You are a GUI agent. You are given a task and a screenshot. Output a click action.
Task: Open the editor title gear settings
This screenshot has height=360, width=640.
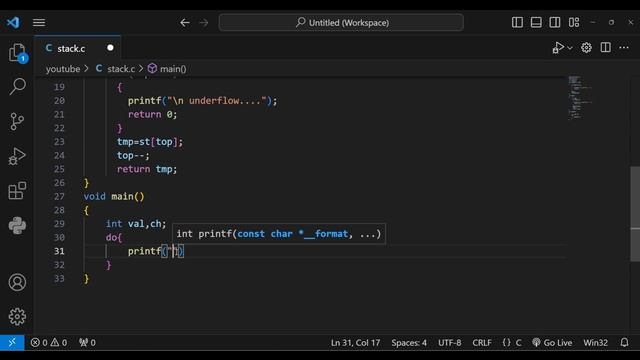point(587,48)
